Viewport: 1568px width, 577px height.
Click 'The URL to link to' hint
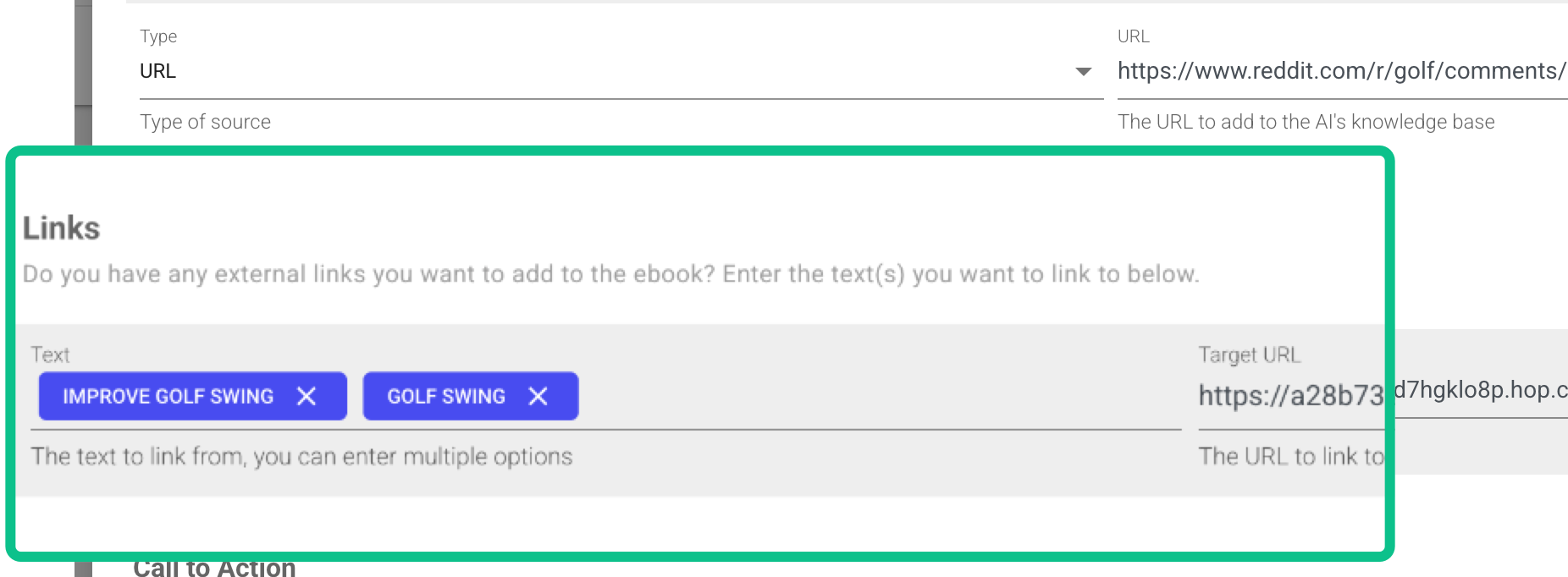[x=1291, y=457]
